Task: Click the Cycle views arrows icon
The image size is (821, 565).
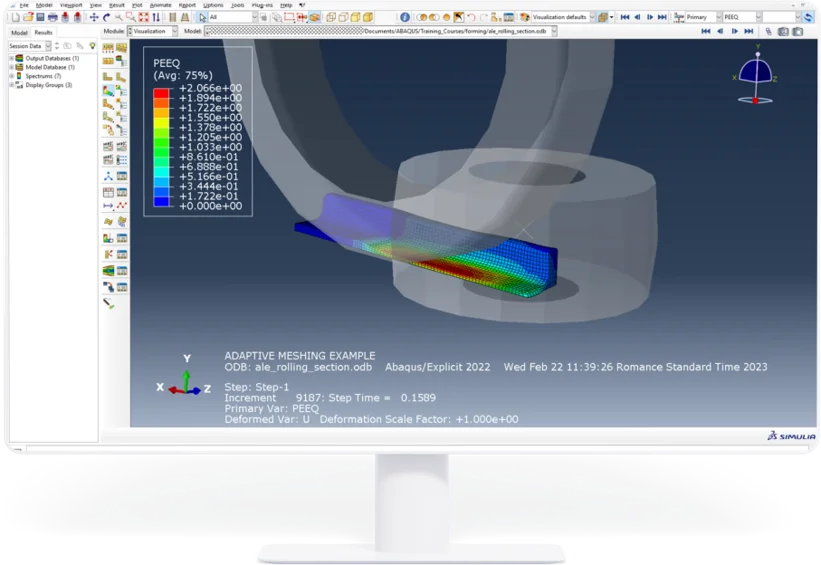Action: tap(156, 17)
